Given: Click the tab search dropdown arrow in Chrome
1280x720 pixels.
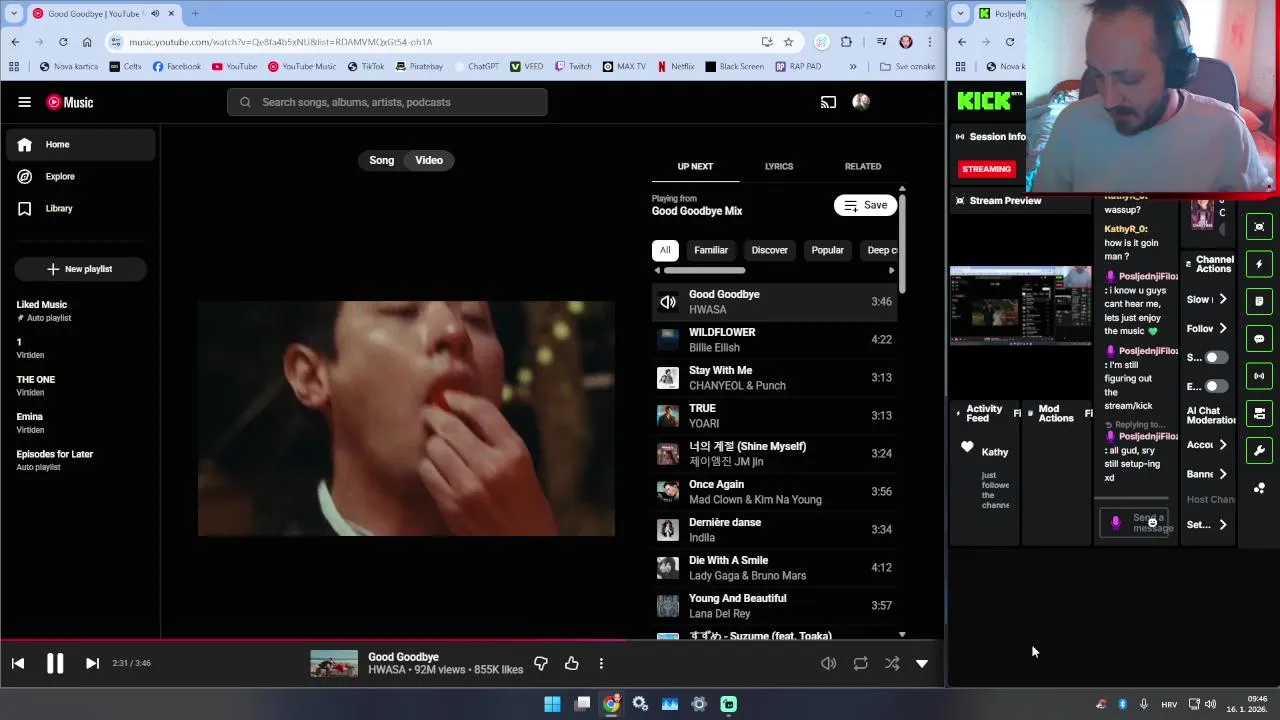Looking at the screenshot, I should (x=15, y=13).
